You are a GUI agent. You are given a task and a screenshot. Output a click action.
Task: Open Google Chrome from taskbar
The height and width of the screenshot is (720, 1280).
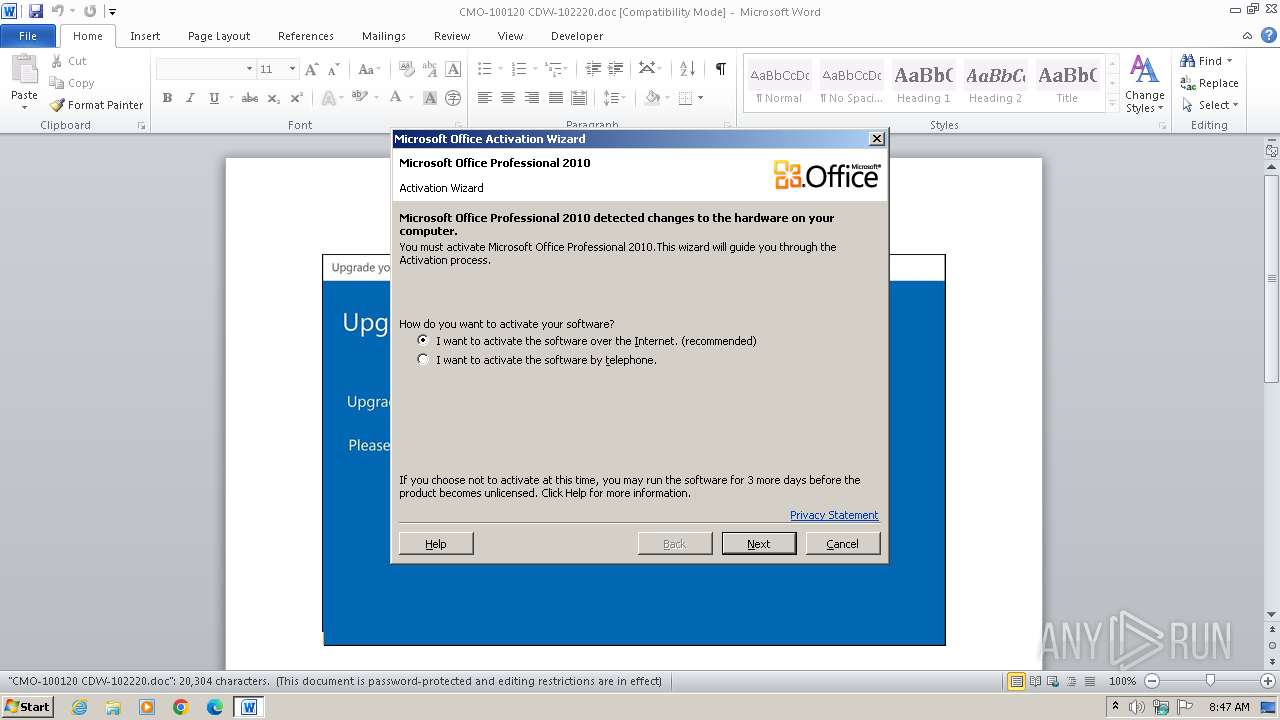coord(181,707)
